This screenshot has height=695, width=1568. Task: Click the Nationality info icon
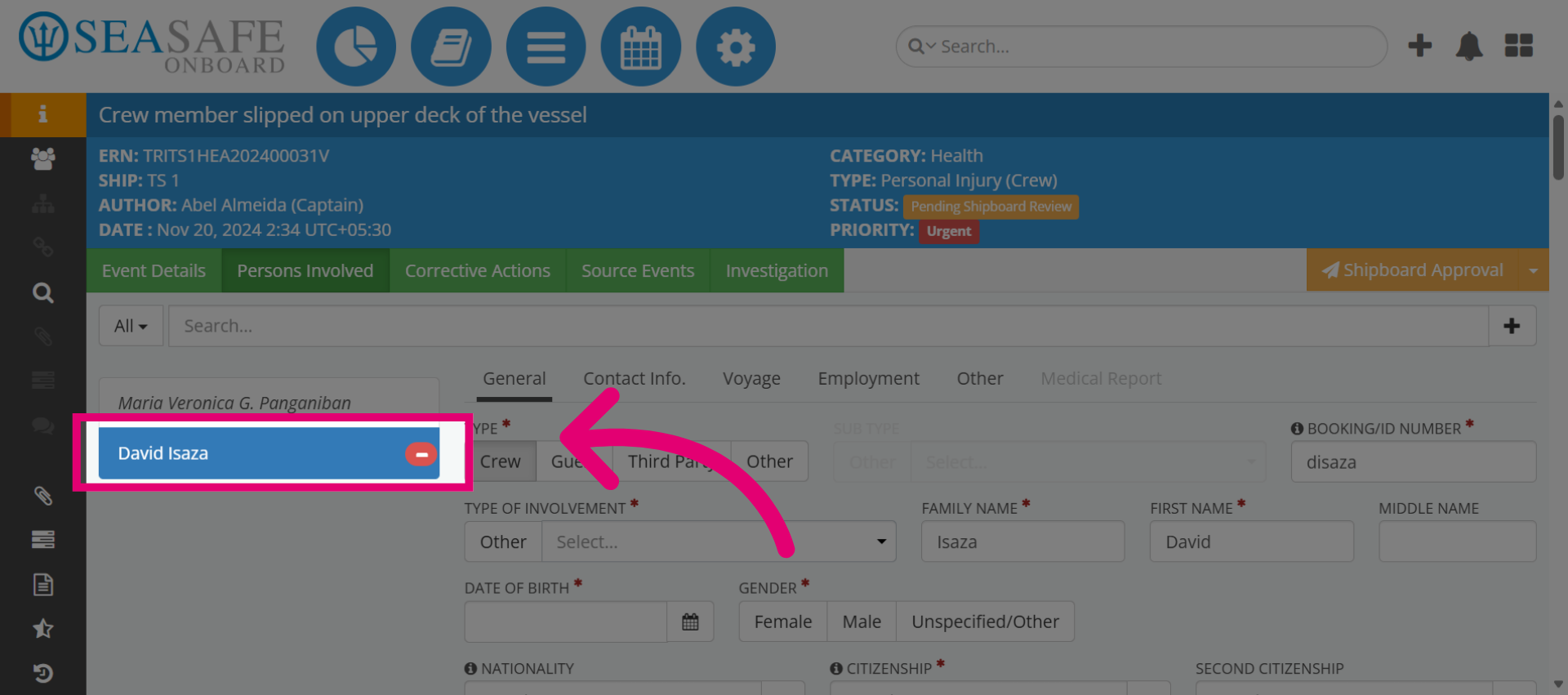coord(470,668)
